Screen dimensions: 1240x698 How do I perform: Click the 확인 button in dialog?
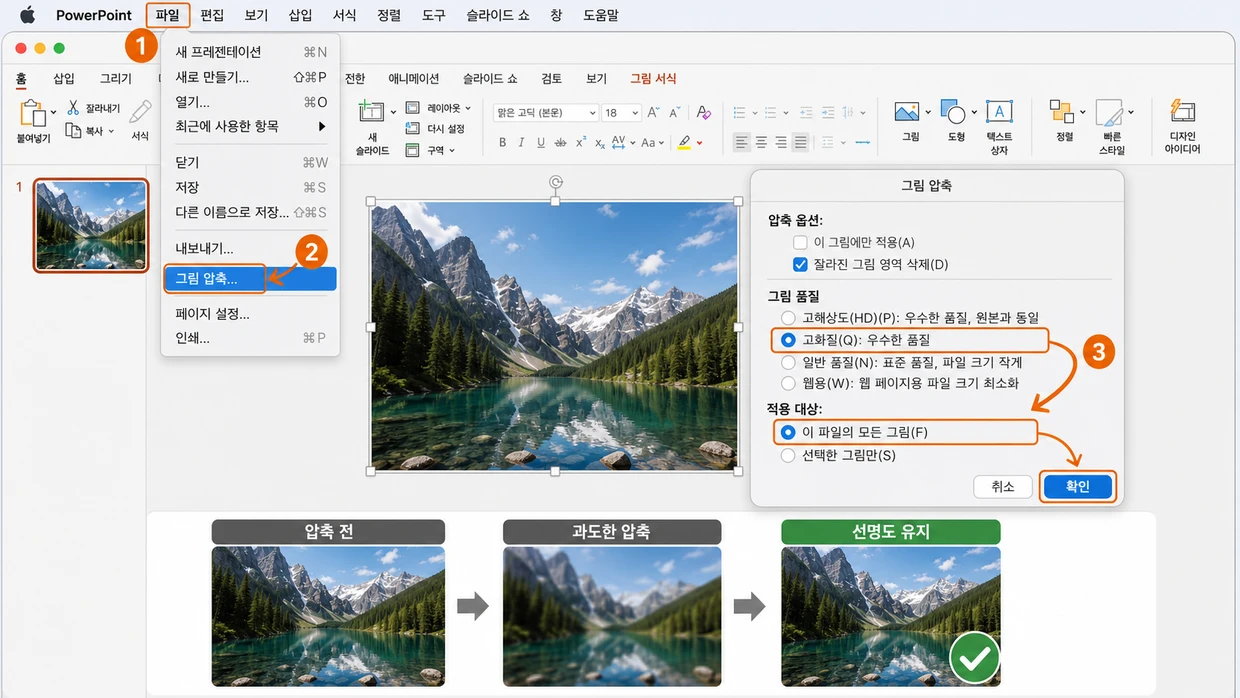[1077, 487]
